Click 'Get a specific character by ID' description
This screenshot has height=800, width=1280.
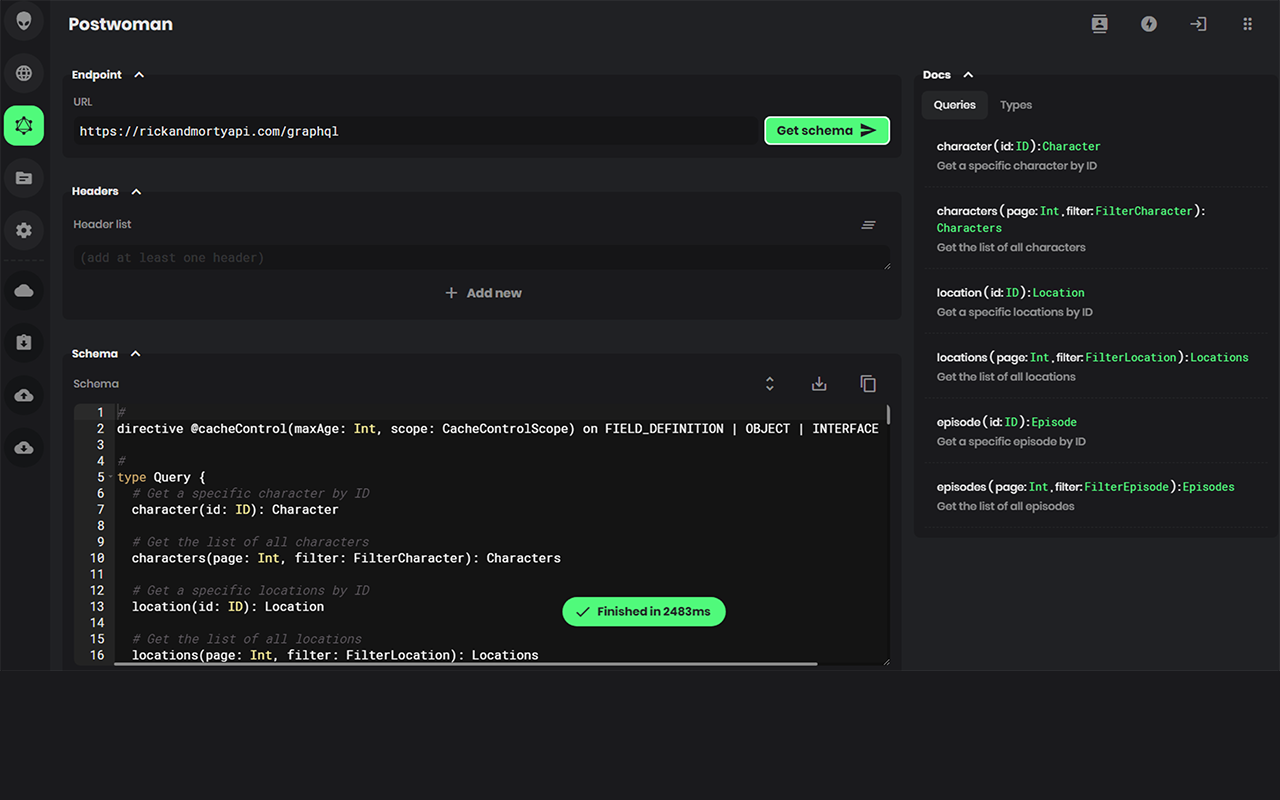1017,166
